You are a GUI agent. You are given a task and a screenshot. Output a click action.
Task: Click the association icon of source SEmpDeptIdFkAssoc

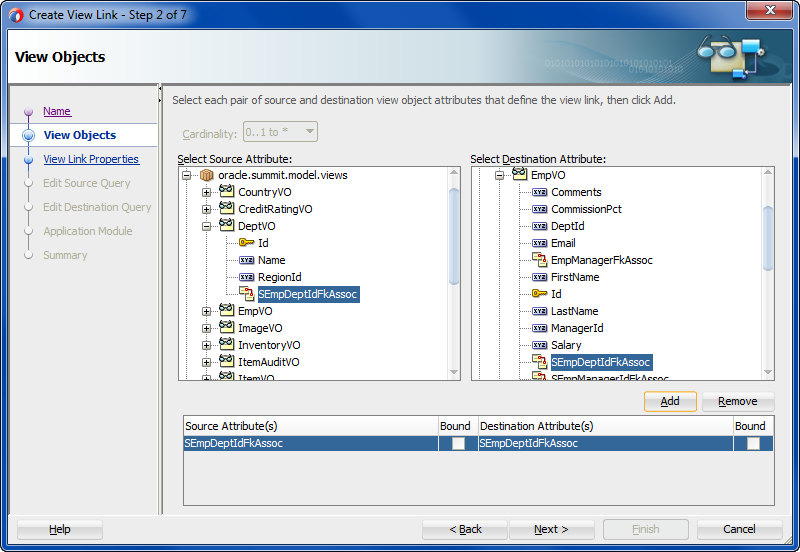[x=246, y=293]
